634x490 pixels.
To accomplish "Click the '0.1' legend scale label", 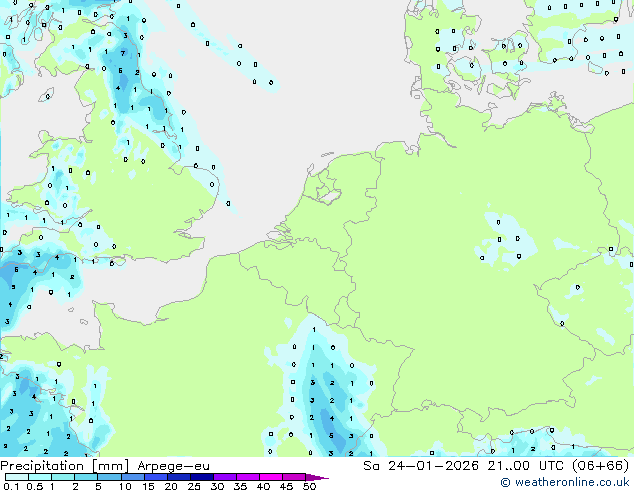I will [11, 486].
